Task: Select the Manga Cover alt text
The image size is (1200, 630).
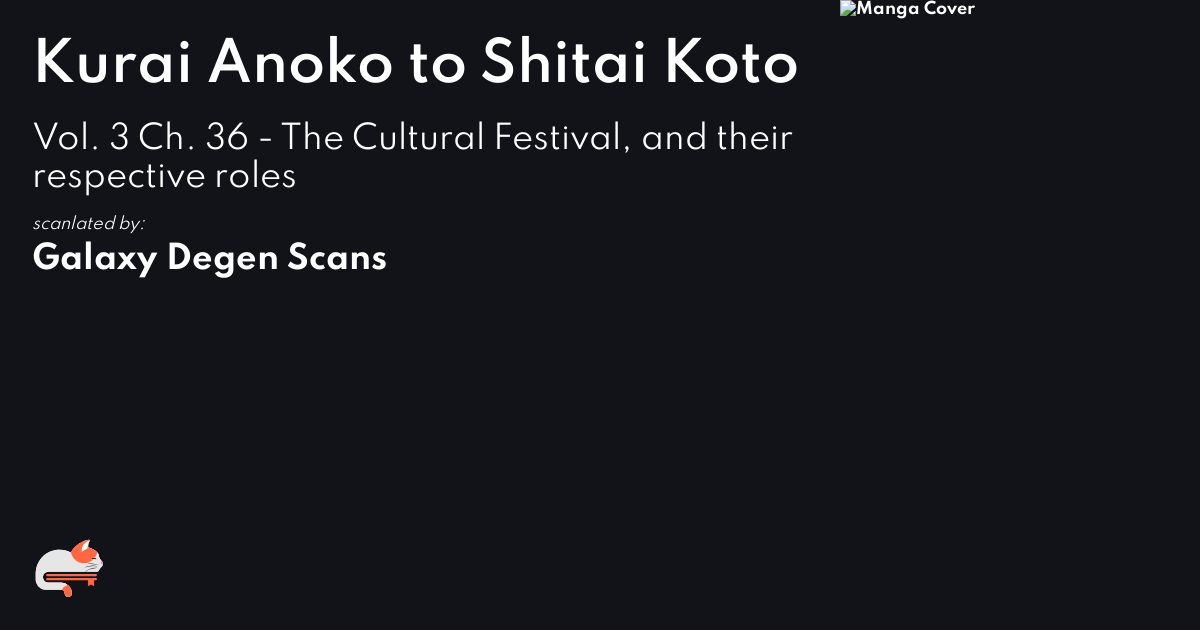Action: click(916, 9)
